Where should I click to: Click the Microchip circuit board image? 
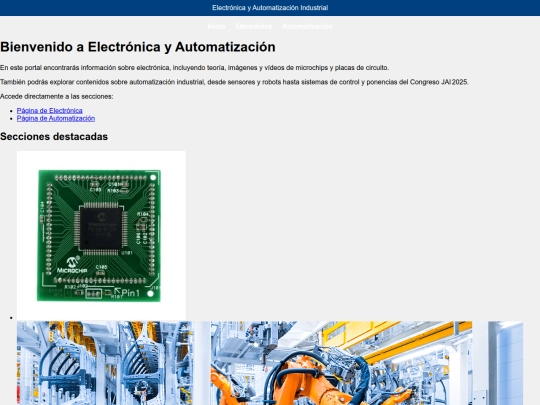click(x=101, y=236)
